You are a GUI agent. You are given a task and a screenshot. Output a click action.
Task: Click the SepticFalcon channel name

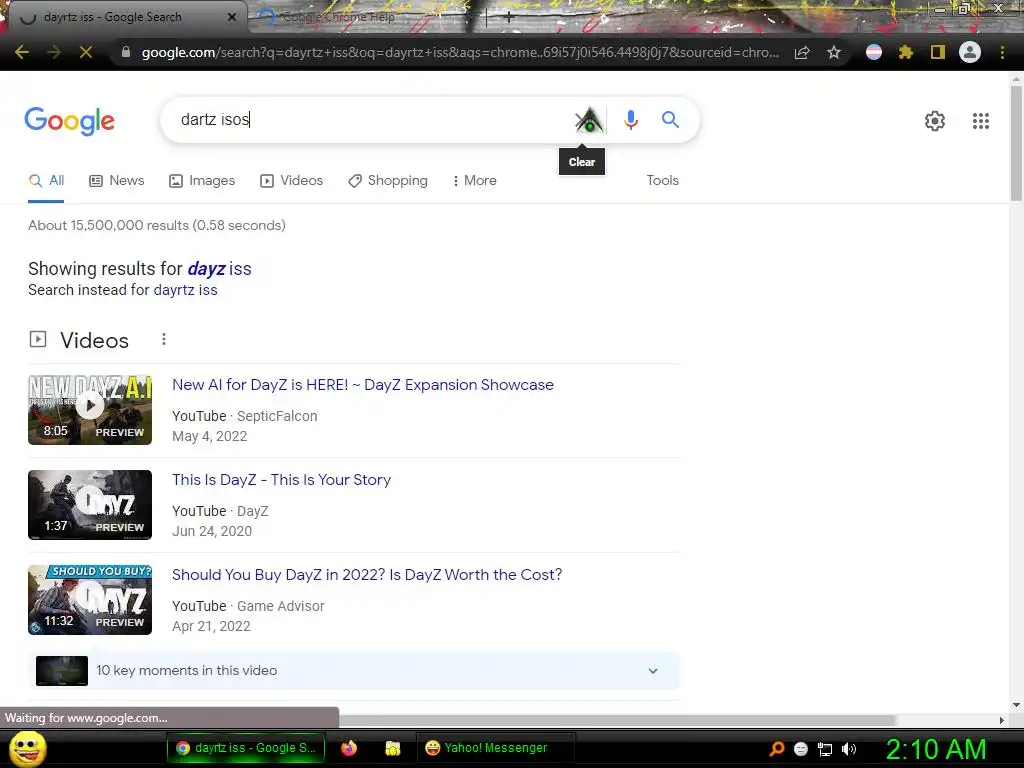pyautogui.click(x=277, y=416)
